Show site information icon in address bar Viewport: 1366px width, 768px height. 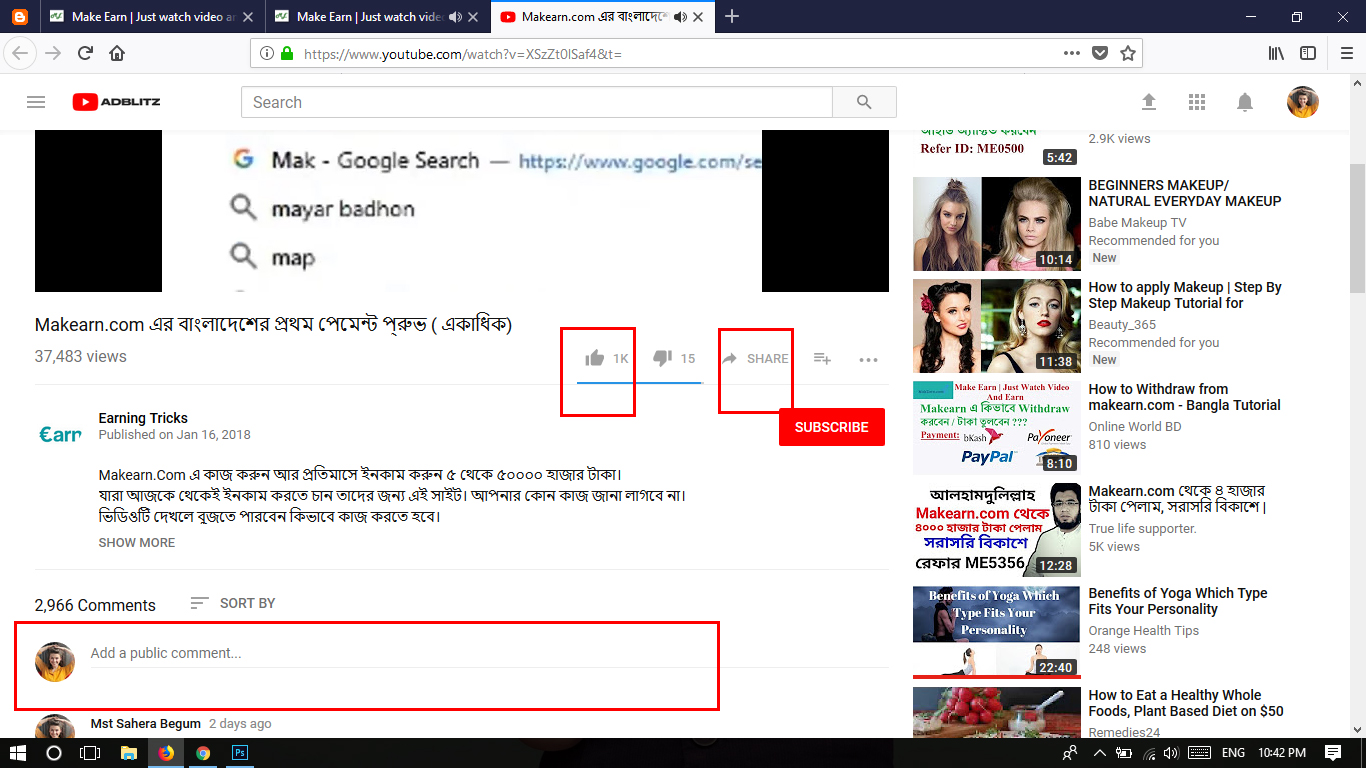click(267, 53)
